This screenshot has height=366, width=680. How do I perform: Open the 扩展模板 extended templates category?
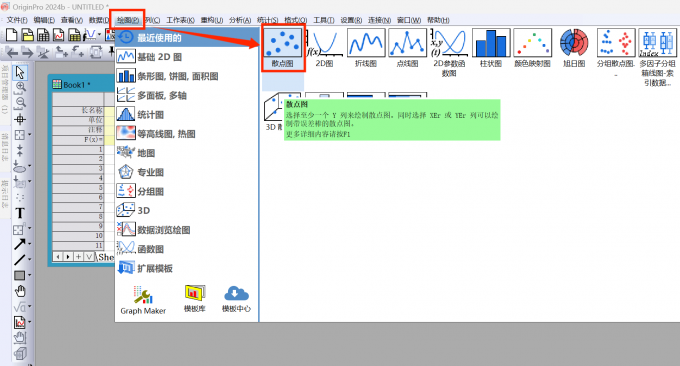pos(187,268)
